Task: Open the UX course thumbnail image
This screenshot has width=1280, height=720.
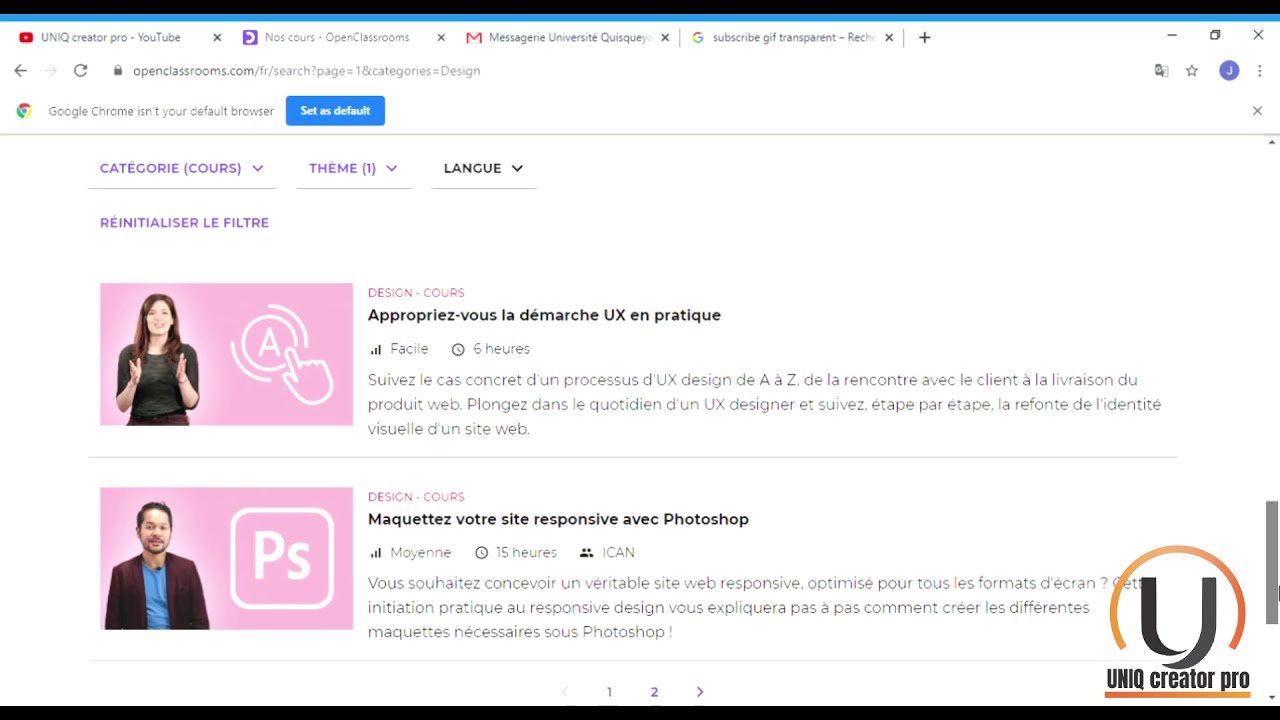Action: click(226, 354)
